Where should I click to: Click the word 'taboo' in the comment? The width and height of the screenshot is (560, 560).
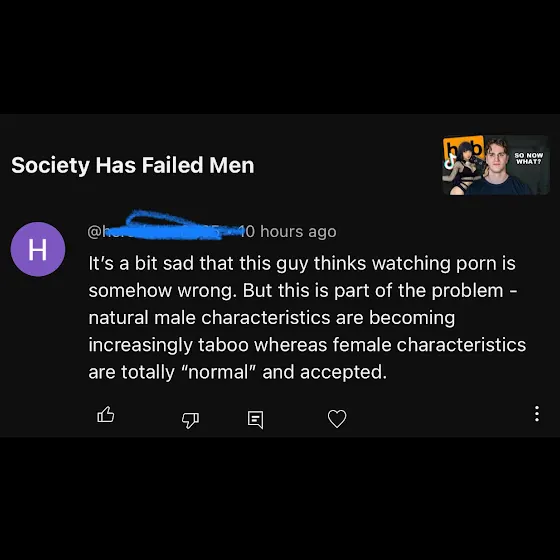tap(223, 345)
